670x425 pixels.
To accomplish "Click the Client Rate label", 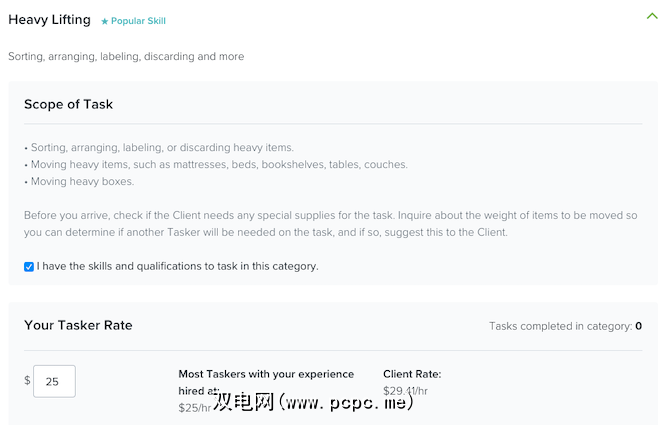I will pos(412,374).
